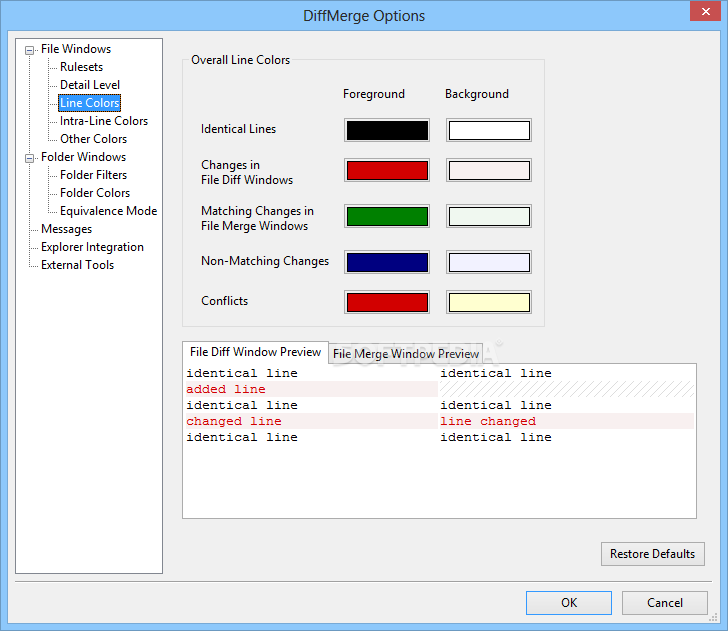Set Conflicts foreground red swatch

387,302
